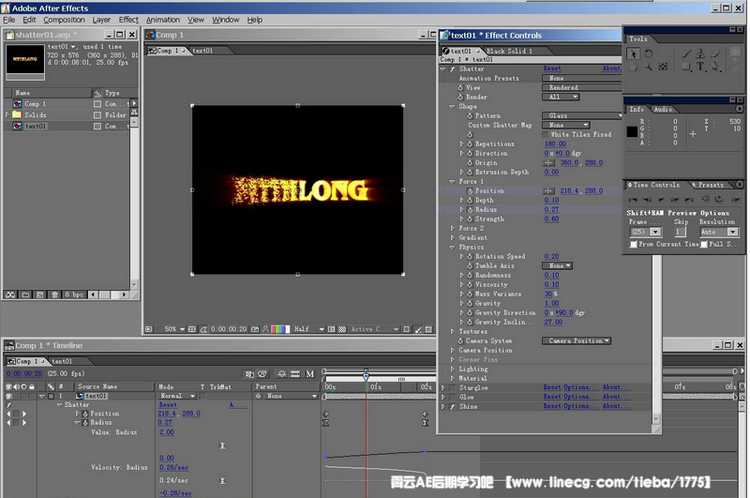Toggle title-action safe guides in Comp viewer

tap(192, 329)
